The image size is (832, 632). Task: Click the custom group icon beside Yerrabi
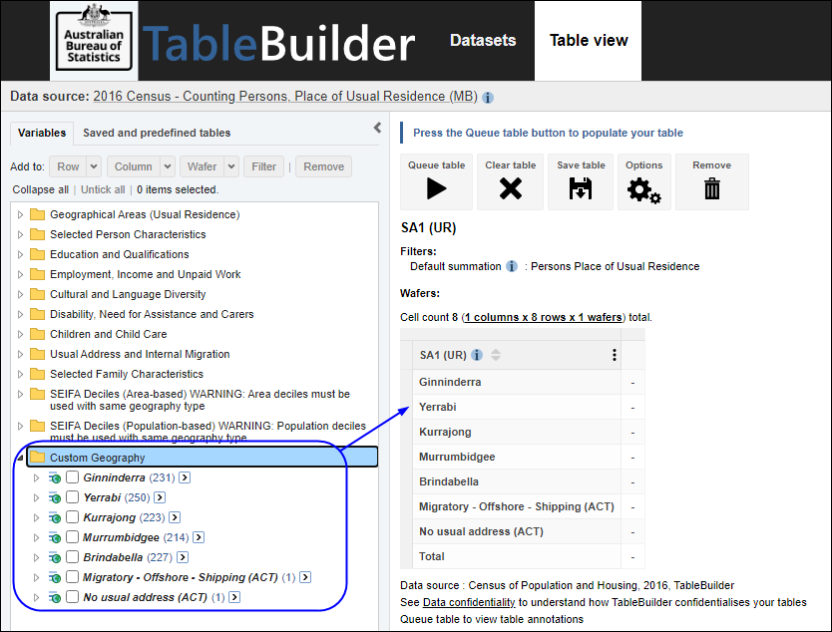click(x=52, y=497)
